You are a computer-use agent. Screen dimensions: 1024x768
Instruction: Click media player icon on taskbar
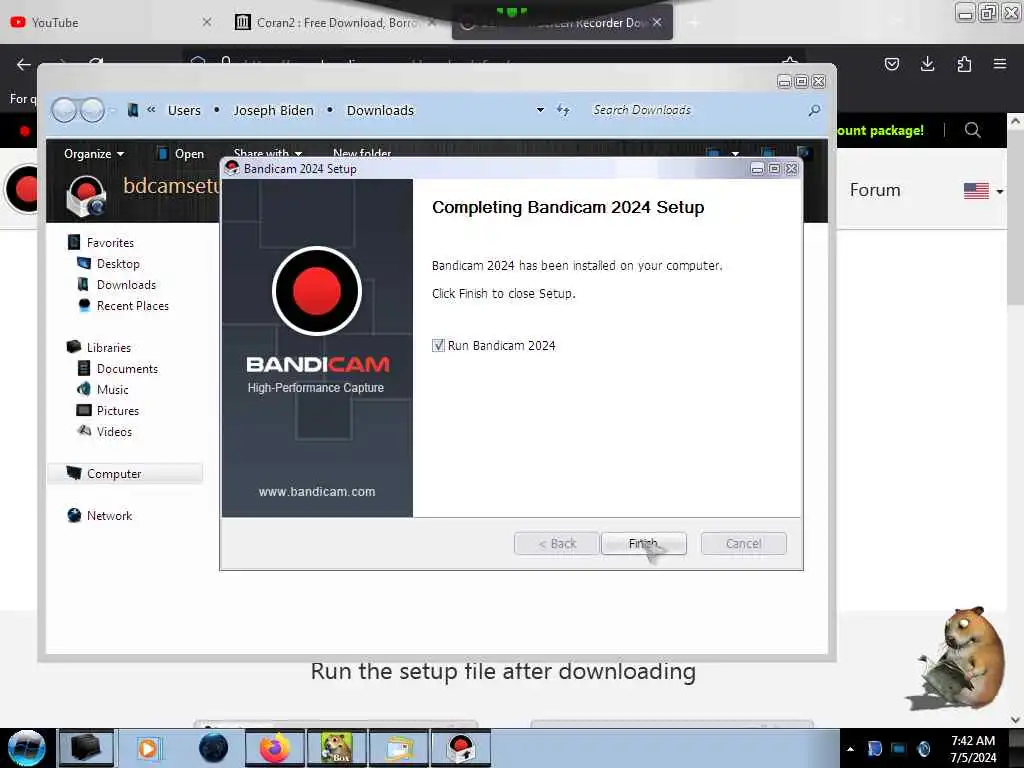tap(148, 748)
